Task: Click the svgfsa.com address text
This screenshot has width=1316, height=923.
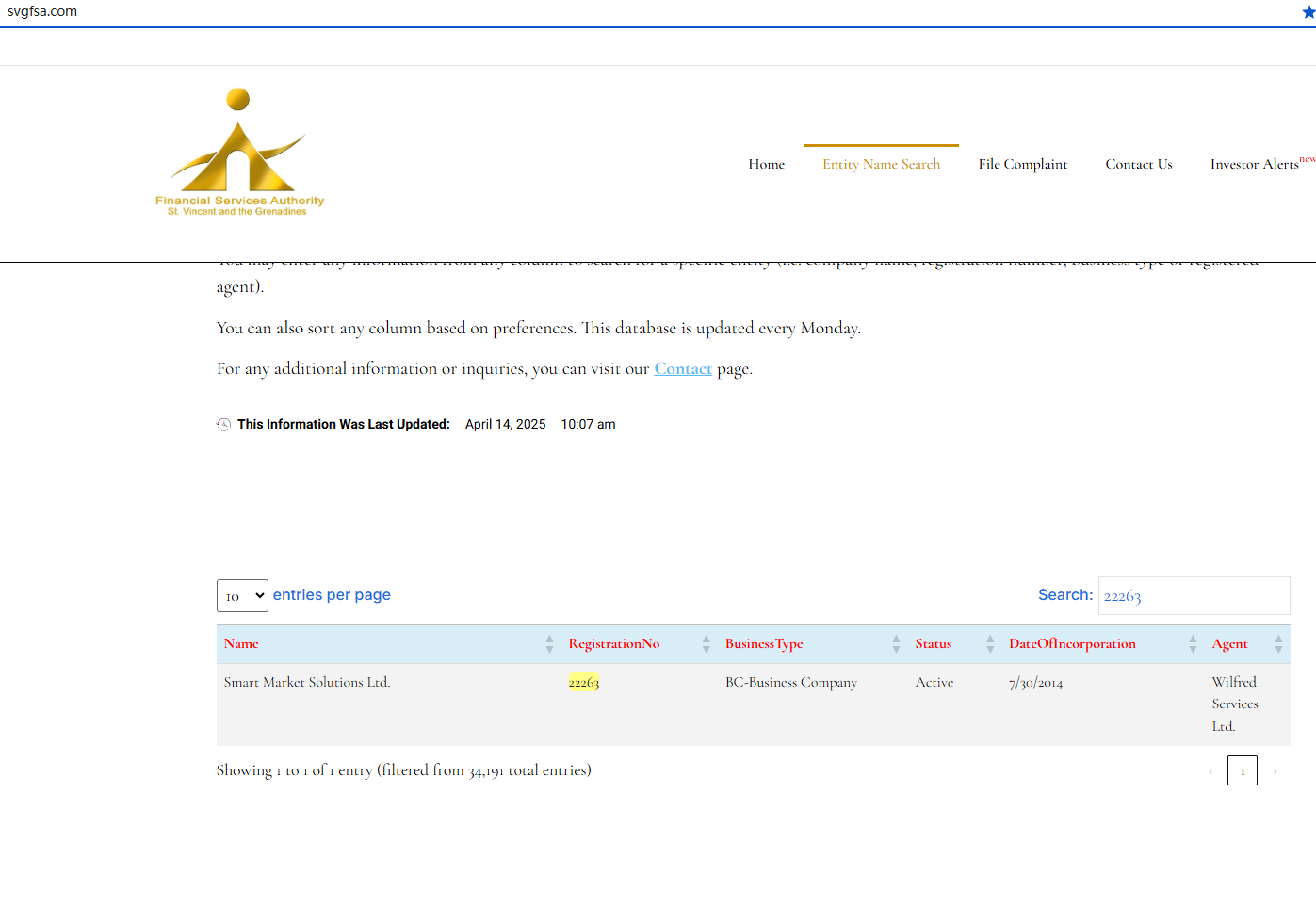Action: tap(42, 11)
